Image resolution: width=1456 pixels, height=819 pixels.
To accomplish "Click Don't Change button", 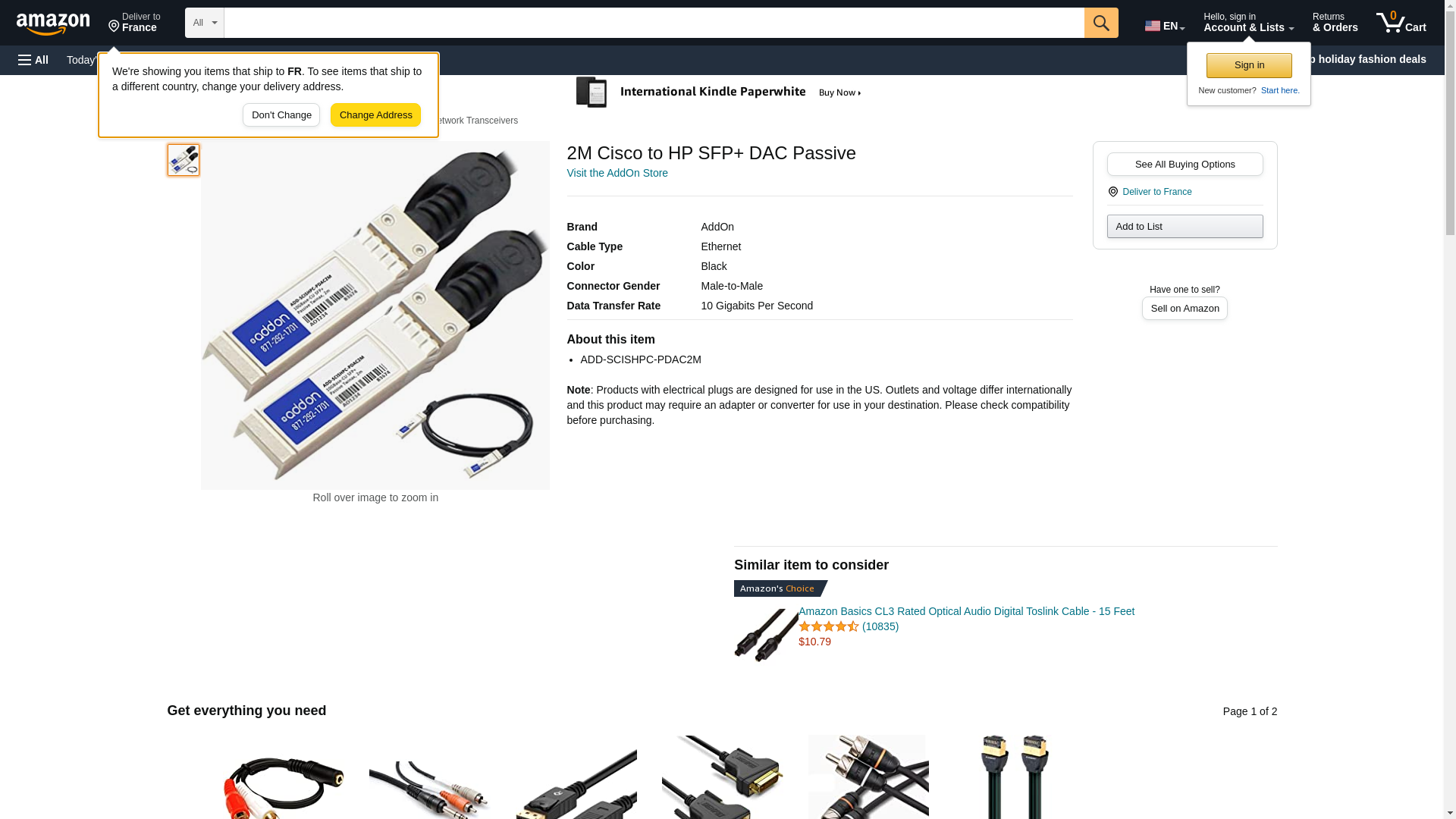I will pyautogui.click(x=281, y=115).
